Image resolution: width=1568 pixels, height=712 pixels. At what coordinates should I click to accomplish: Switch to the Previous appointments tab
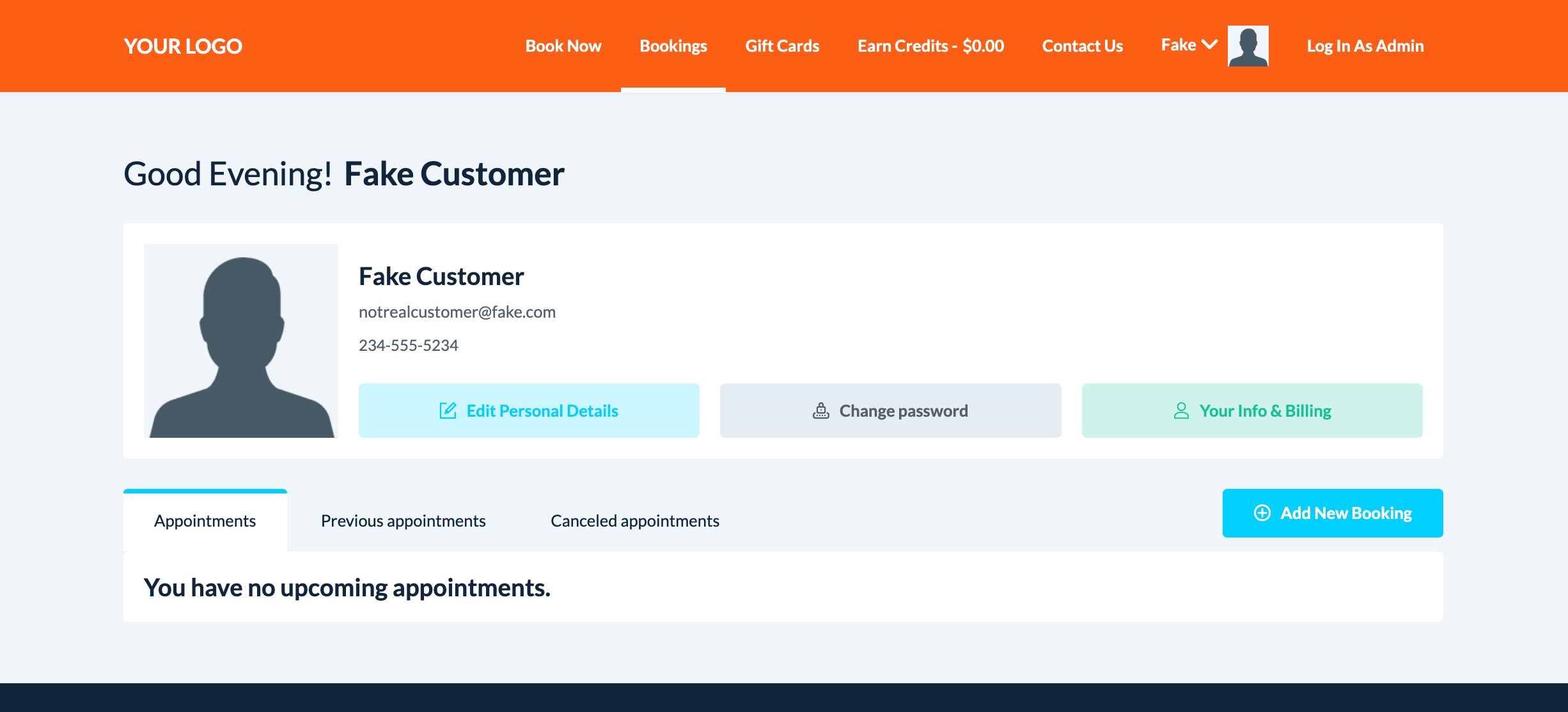403,521
